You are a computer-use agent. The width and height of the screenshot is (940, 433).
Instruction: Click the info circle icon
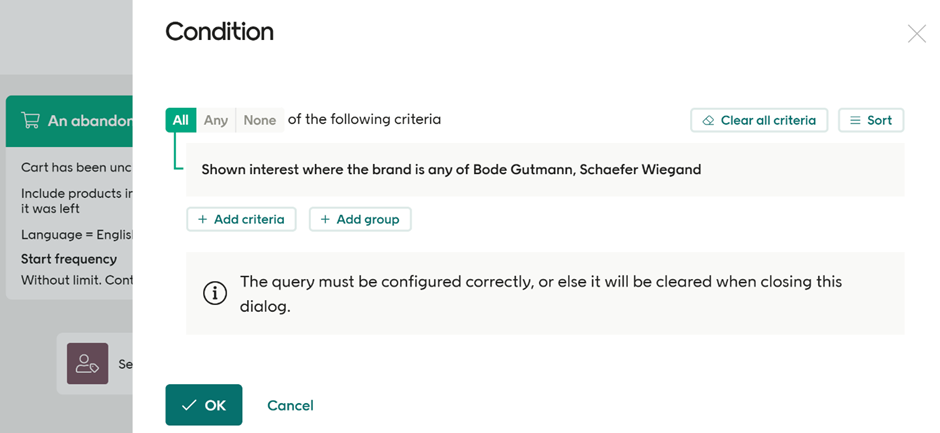click(215, 293)
